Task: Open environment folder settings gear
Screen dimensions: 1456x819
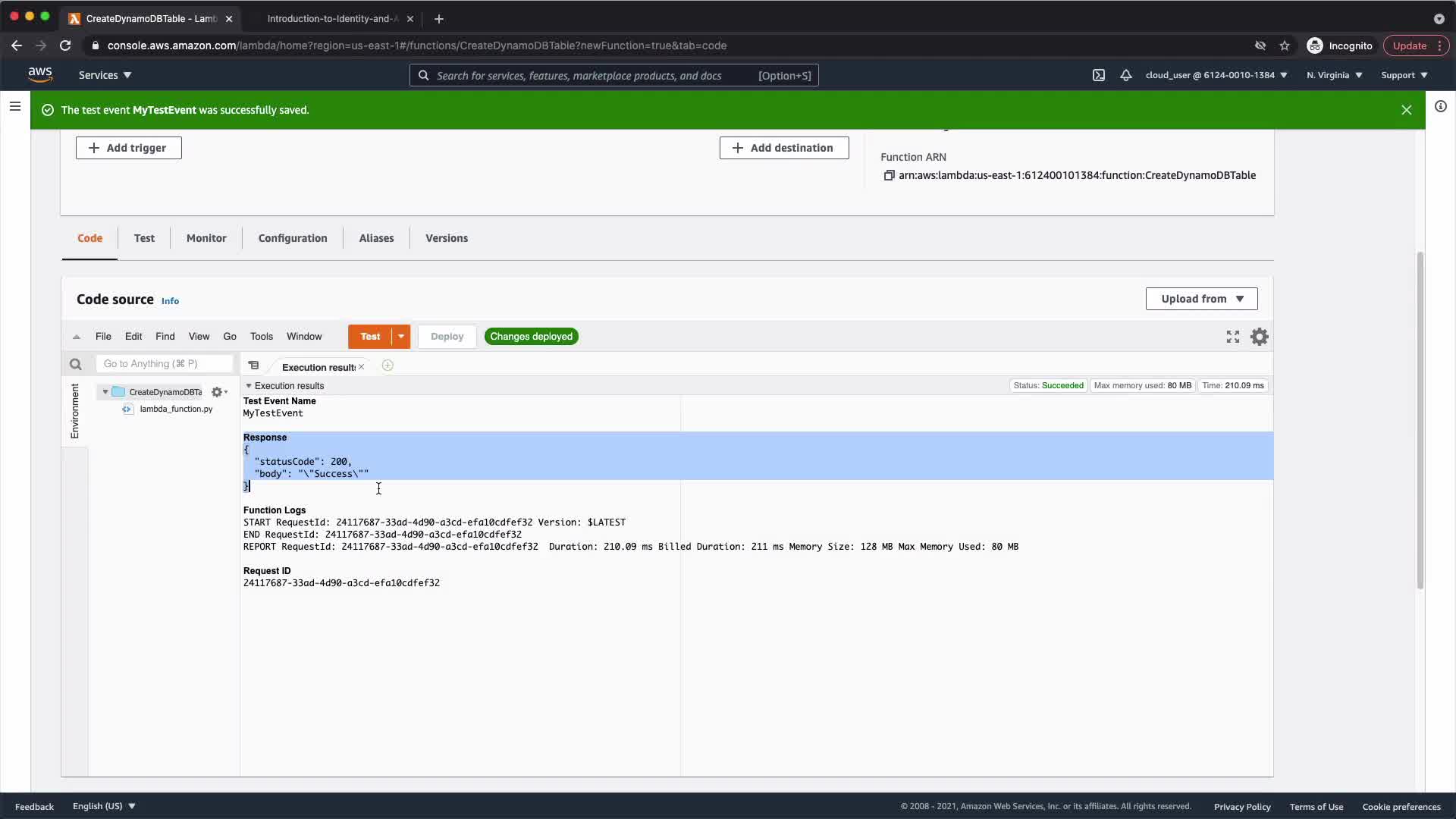Action: 218,392
